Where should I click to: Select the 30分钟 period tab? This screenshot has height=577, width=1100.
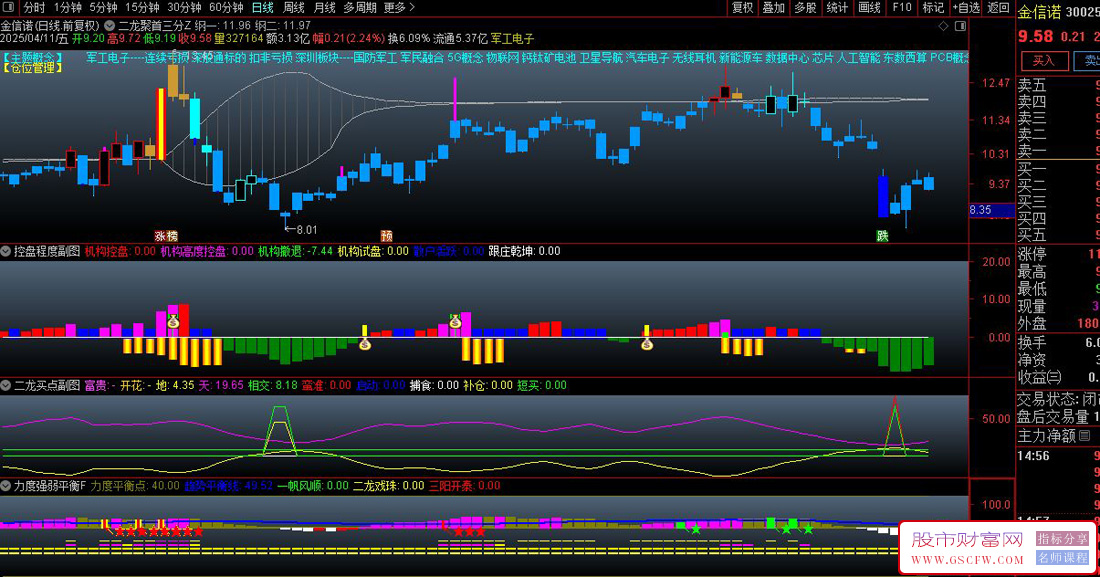point(185,8)
